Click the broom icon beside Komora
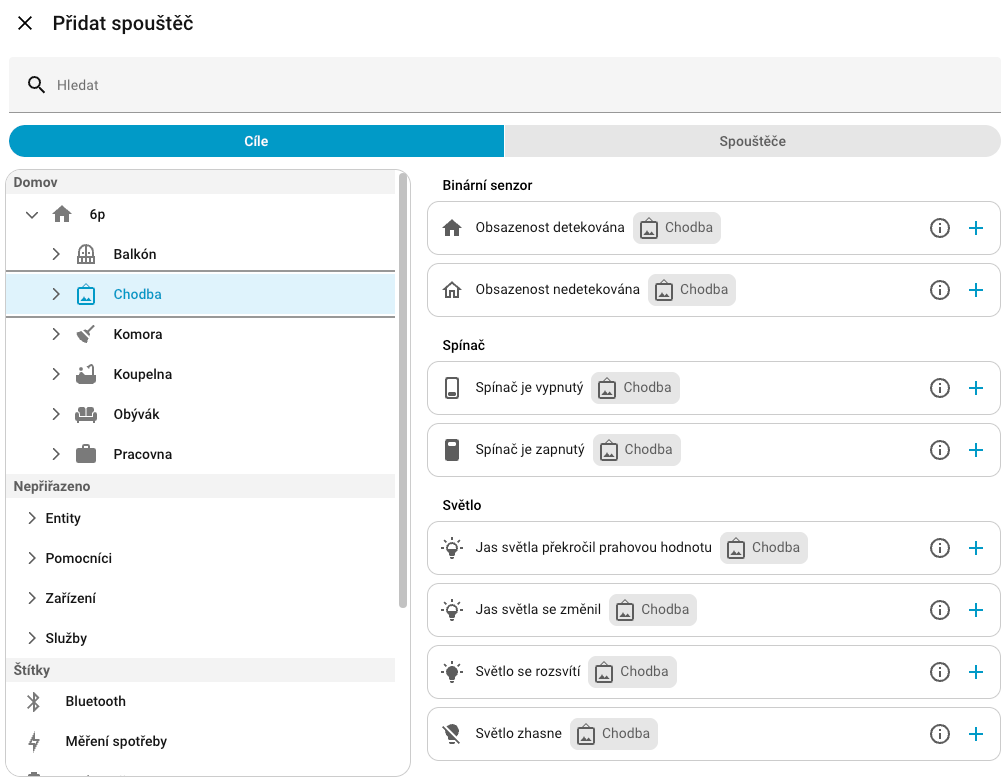The width and height of the screenshot is (1006, 782). [87, 333]
